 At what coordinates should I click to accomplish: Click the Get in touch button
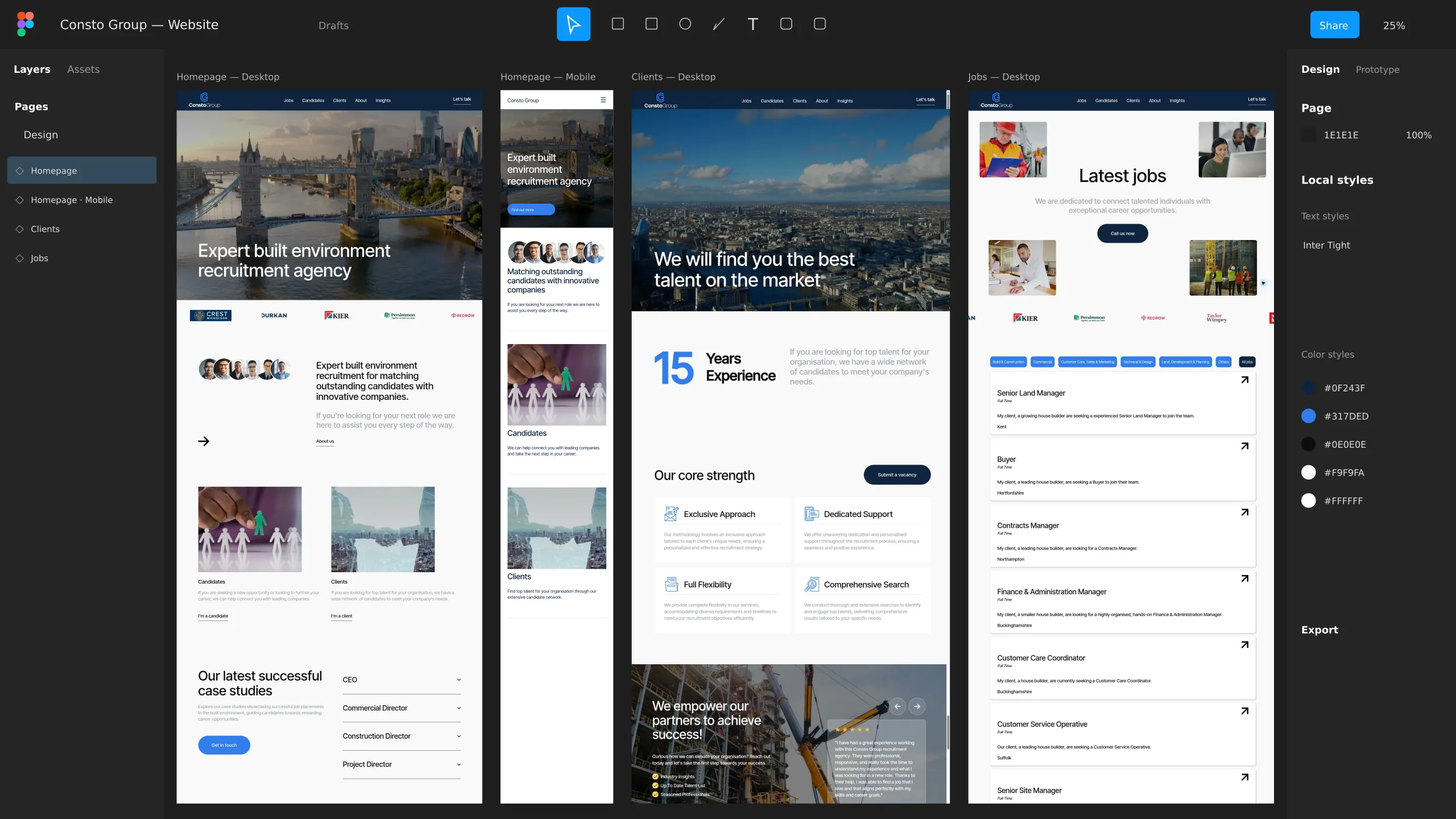click(x=224, y=745)
